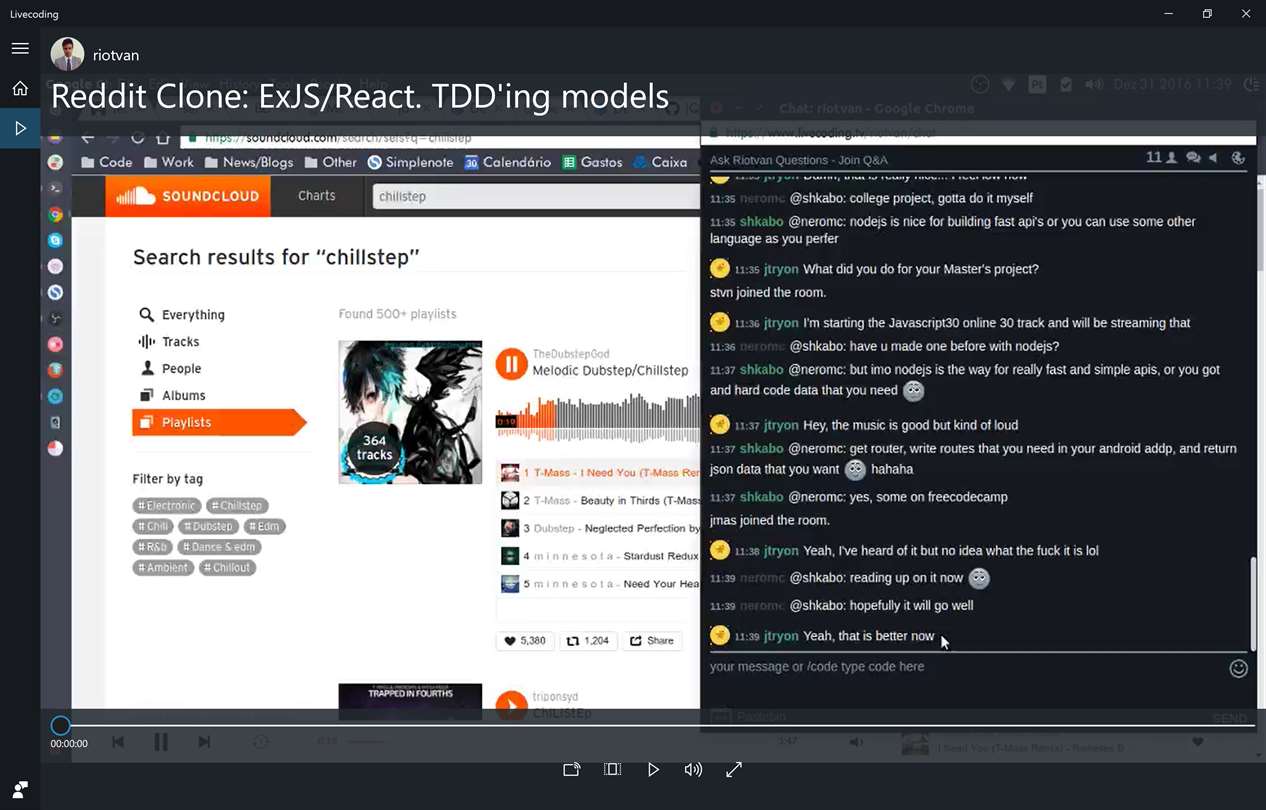The height and width of the screenshot is (810, 1266).
Task: Click the browser home button
Action: (x=162, y=137)
